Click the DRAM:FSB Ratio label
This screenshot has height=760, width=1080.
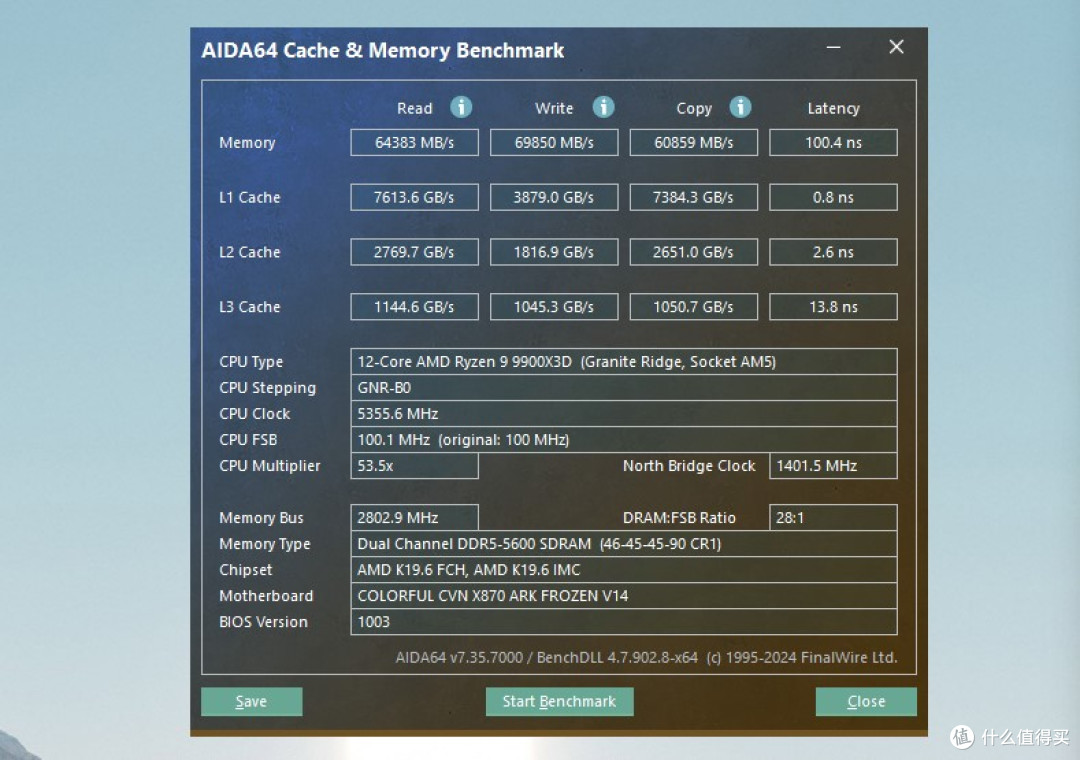[679, 517]
